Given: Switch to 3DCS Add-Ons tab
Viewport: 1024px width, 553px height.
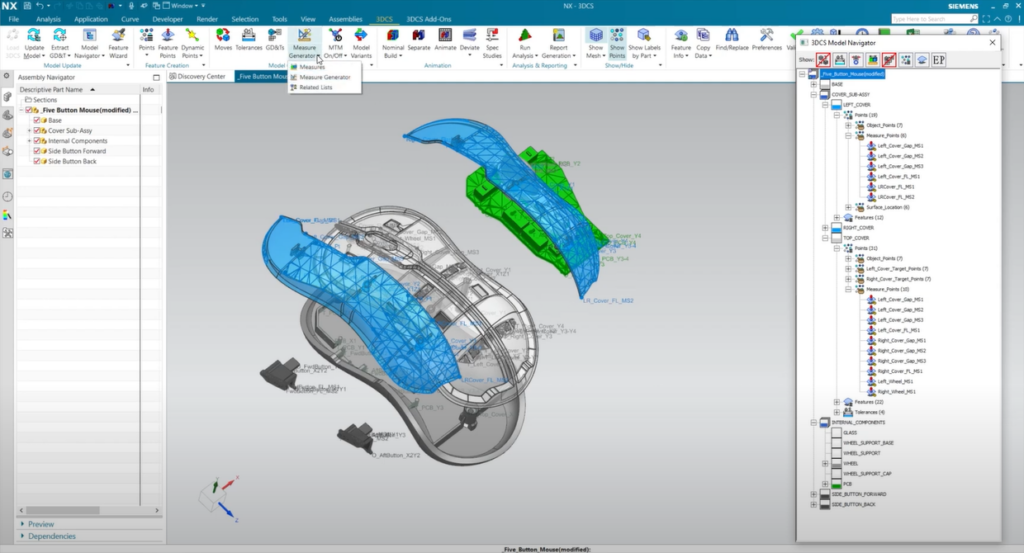Looking at the screenshot, I should coord(428,19).
